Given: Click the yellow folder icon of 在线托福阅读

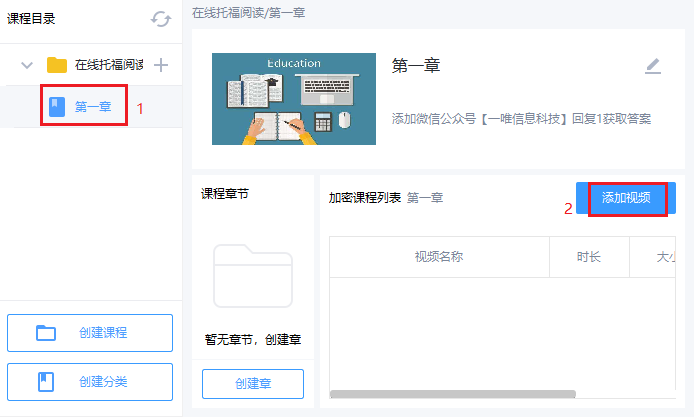Looking at the screenshot, I should click(57, 65).
